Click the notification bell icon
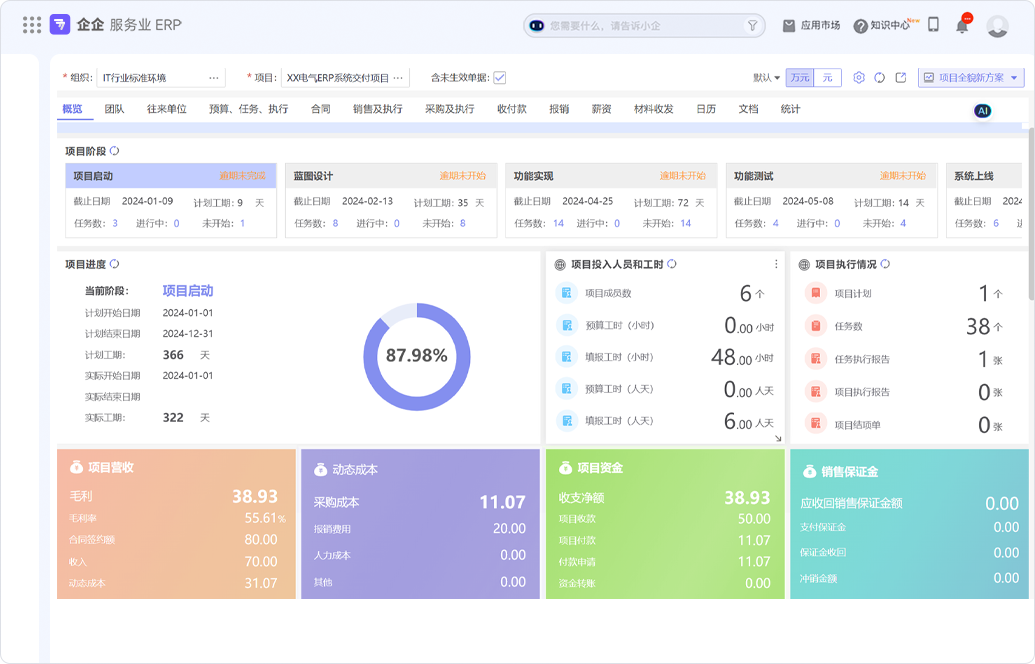Screen dimensions: 1035x664 pyautogui.click(x=962, y=26)
